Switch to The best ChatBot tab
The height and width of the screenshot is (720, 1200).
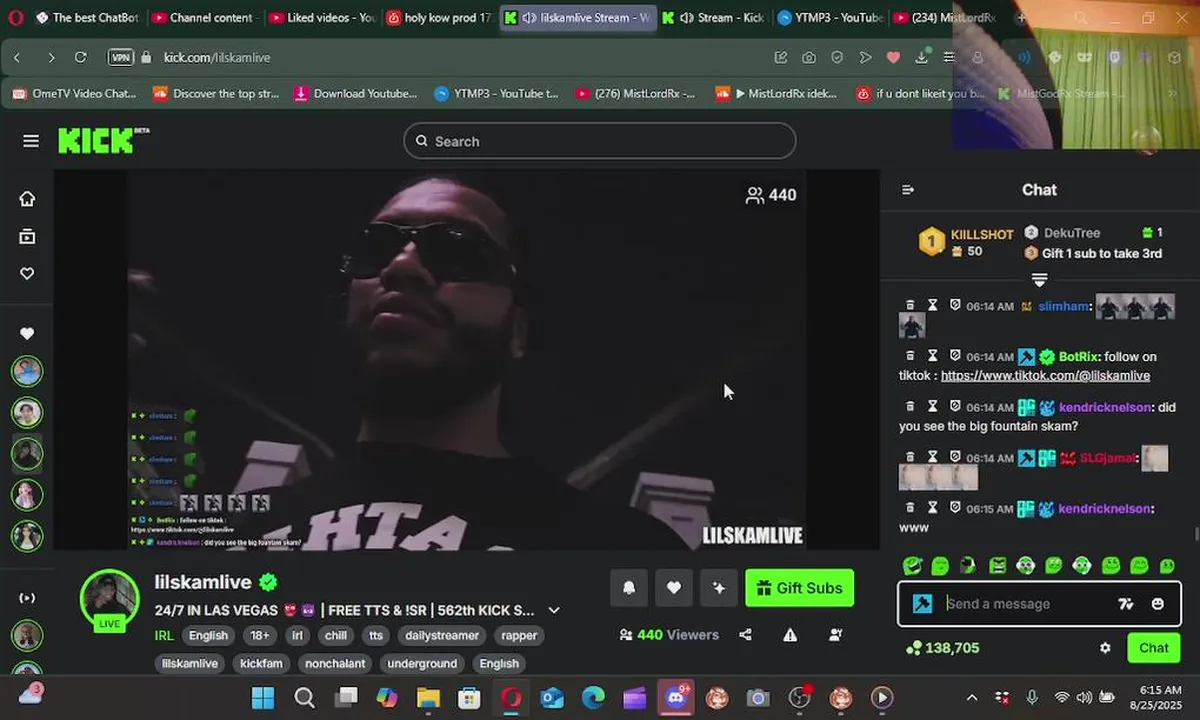(x=86, y=18)
